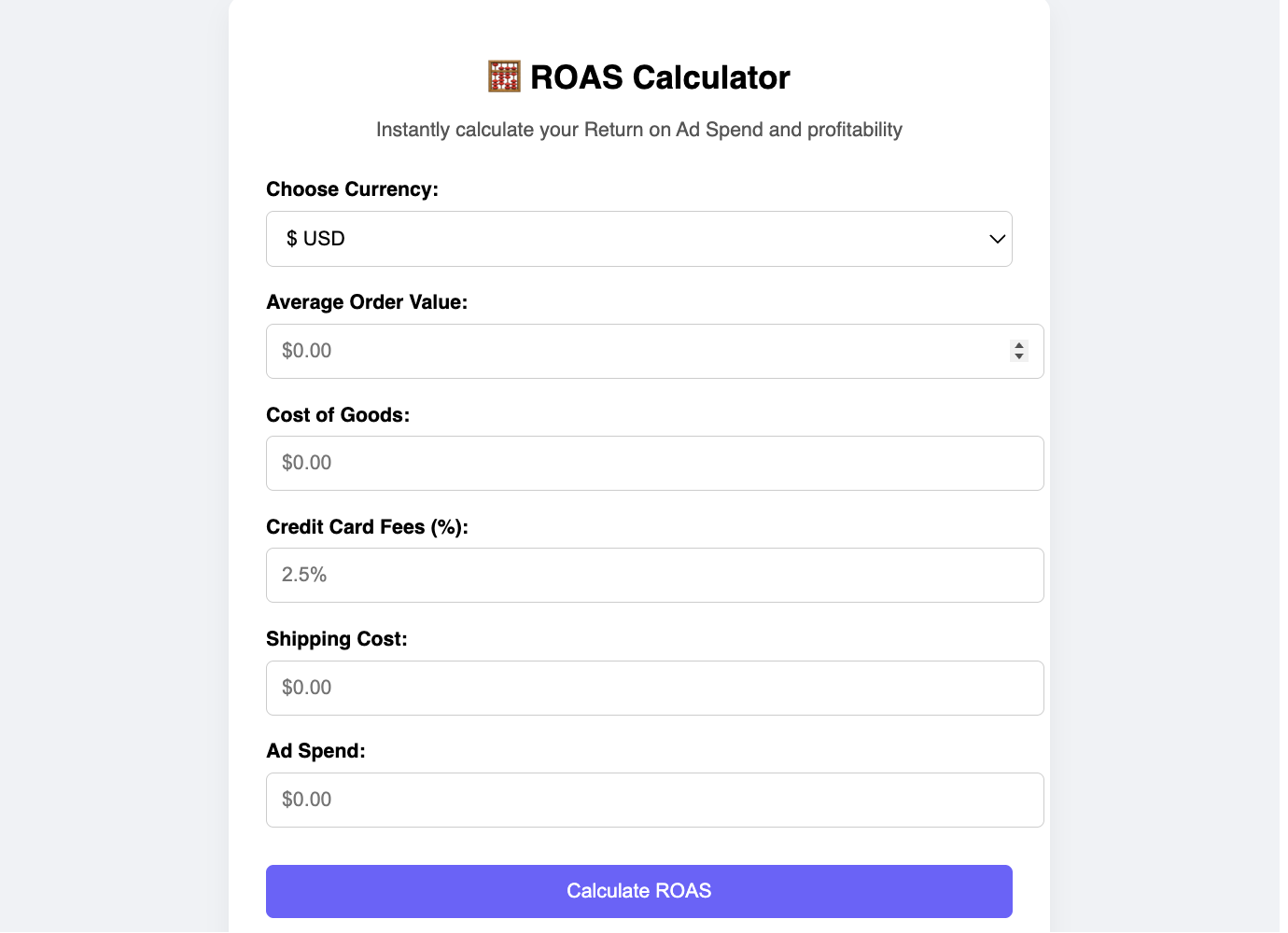Click the Shipping Cost label
The width and height of the screenshot is (1288, 933).
tap(337, 639)
